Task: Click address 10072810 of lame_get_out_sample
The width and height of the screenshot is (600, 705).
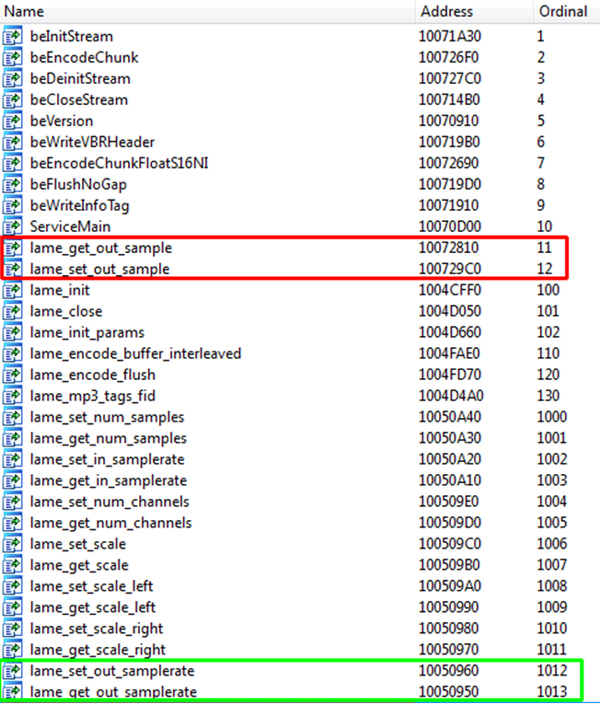Action: tap(449, 248)
